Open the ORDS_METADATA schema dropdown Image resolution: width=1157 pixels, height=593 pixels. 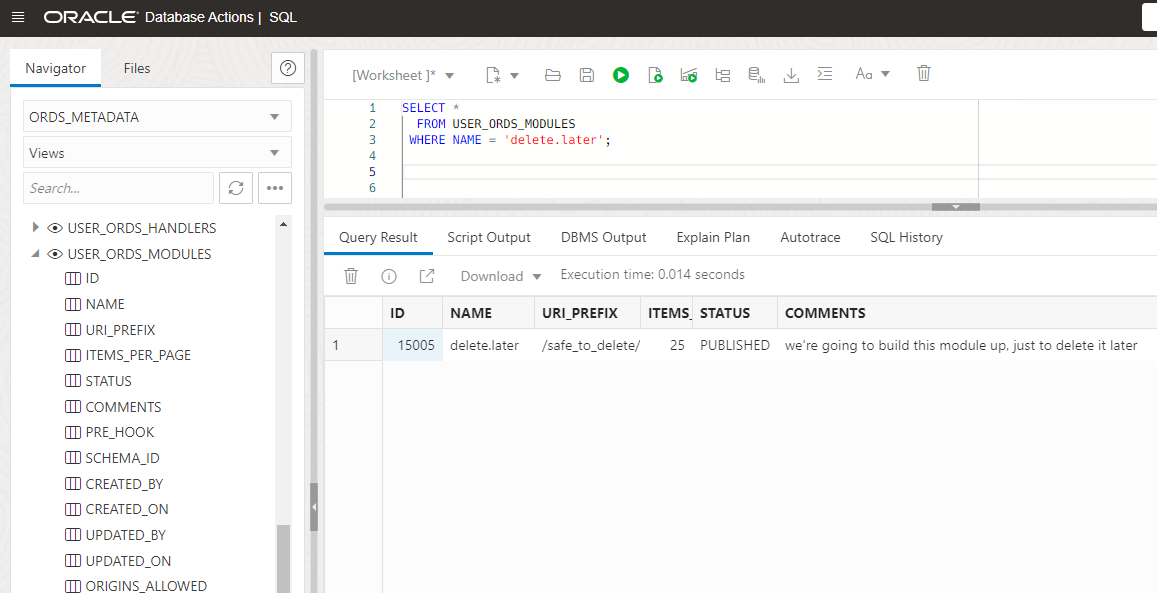[157, 117]
